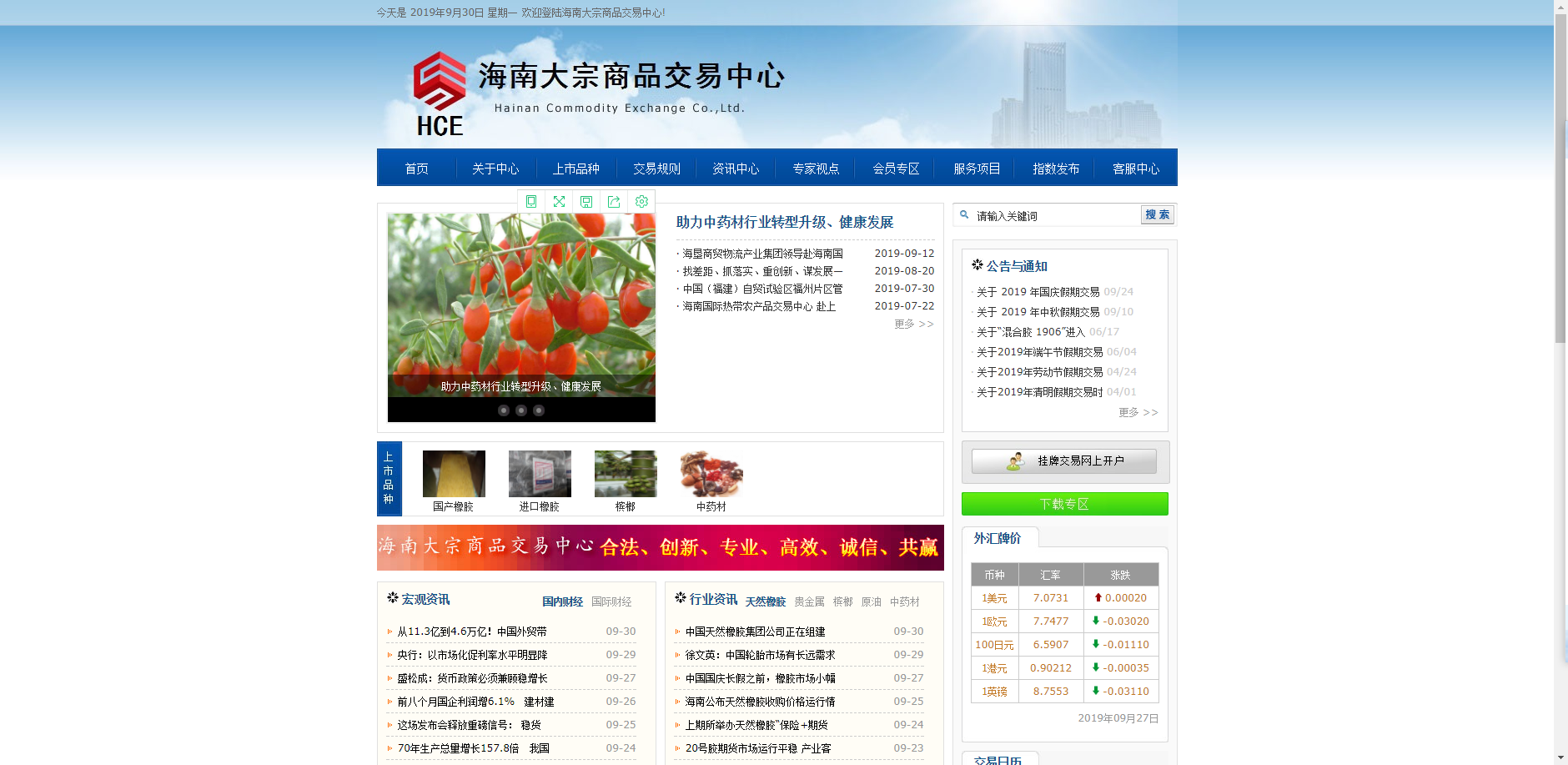
Task: Open the 关于中心 navigation item
Action: click(x=495, y=169)
